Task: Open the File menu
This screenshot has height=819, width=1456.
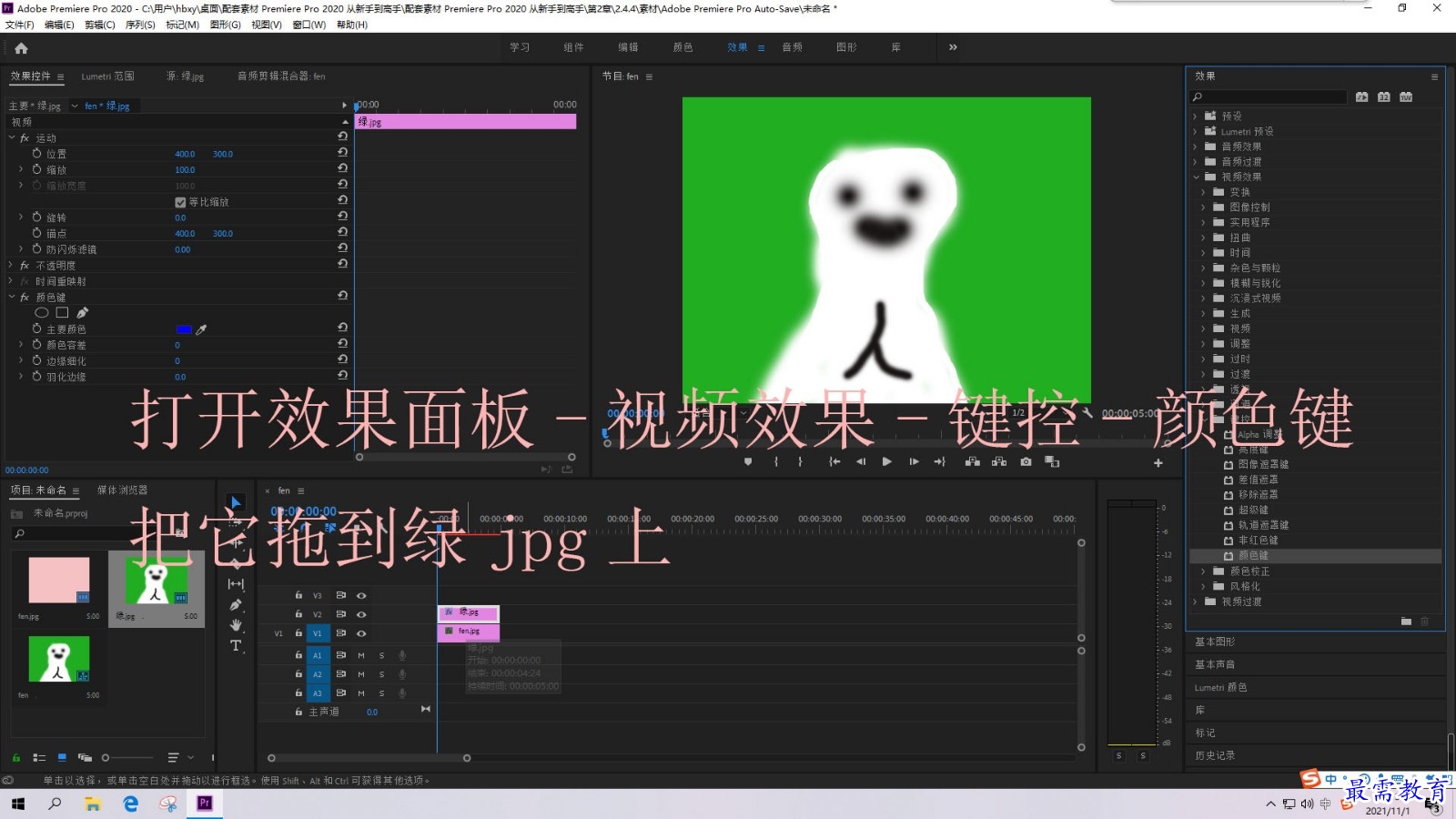Action: [x=19, y=25]
